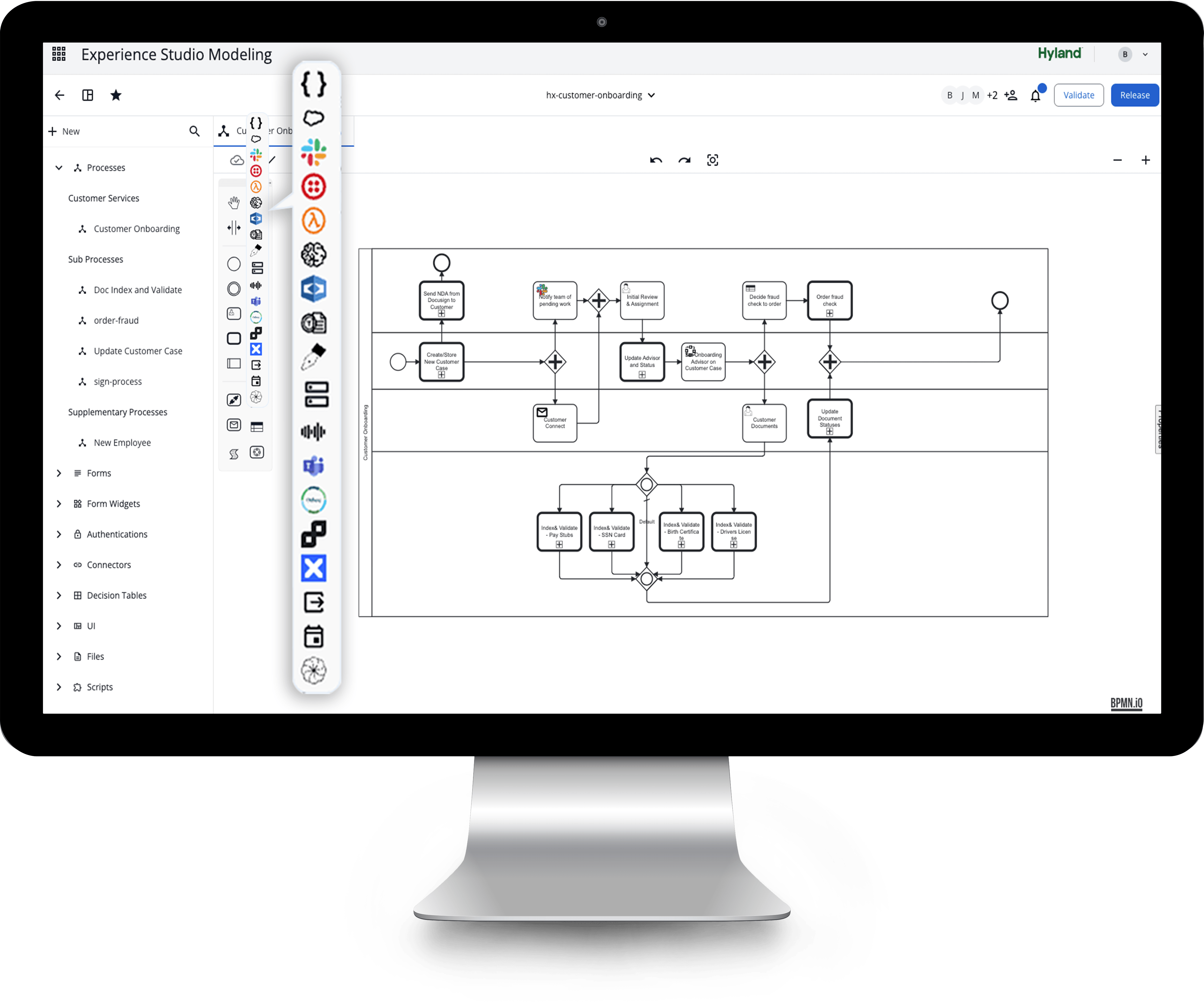Open Doc Index and Validate process
The height and width of the screenshot is (1005, 1204).
(x=137, y=290)
